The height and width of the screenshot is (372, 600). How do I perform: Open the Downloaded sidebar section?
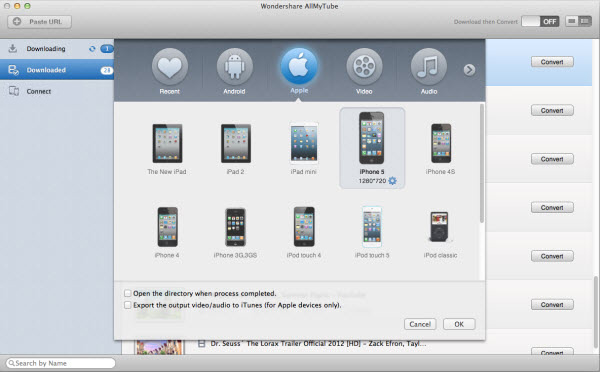tap(57, 70)
